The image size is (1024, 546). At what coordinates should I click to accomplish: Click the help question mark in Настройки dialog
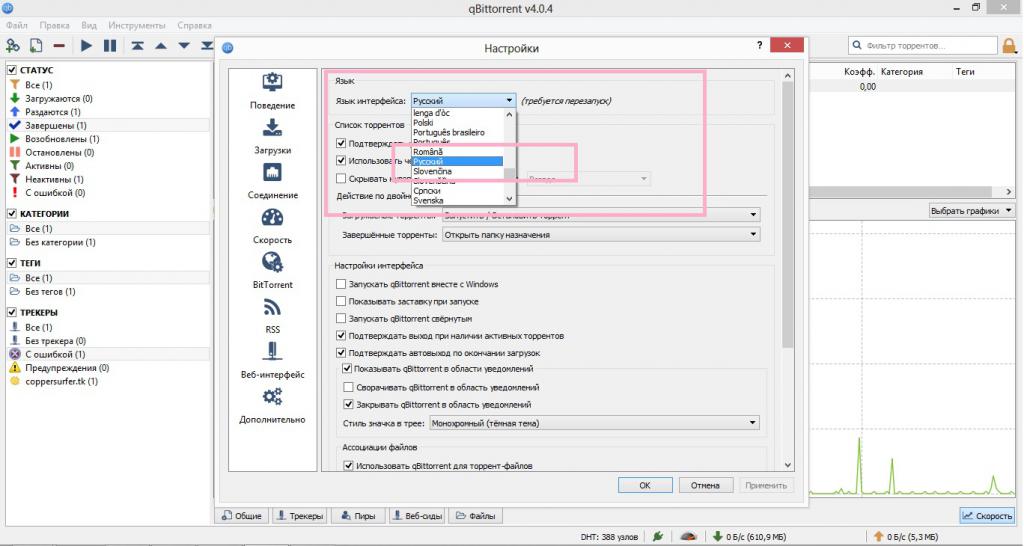(x=759, y=46)
